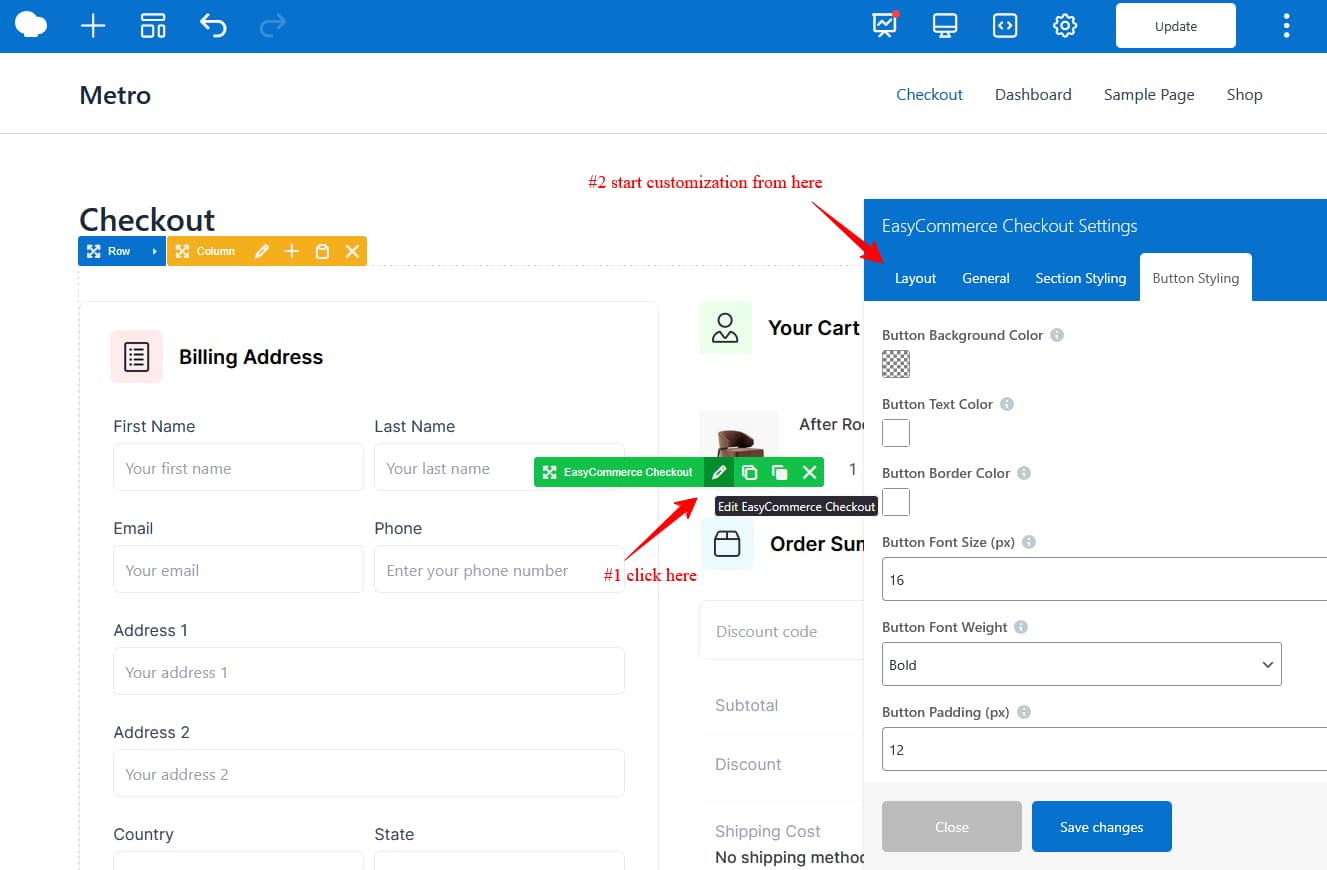The width and height of the screenshot is (1327, 870).
Task: Switch to the Button Styling tab
Action: [1195, 278]
